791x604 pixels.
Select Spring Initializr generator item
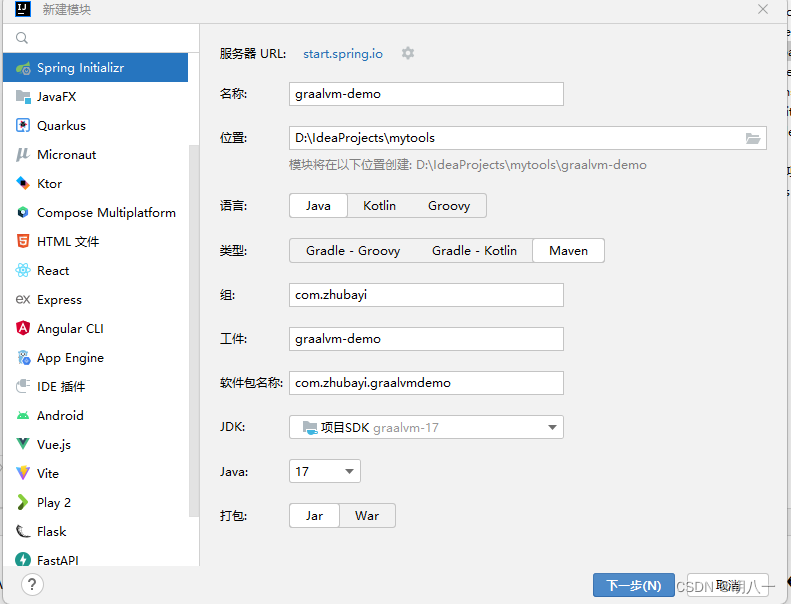pyautogui.click(x=95, y=68)
